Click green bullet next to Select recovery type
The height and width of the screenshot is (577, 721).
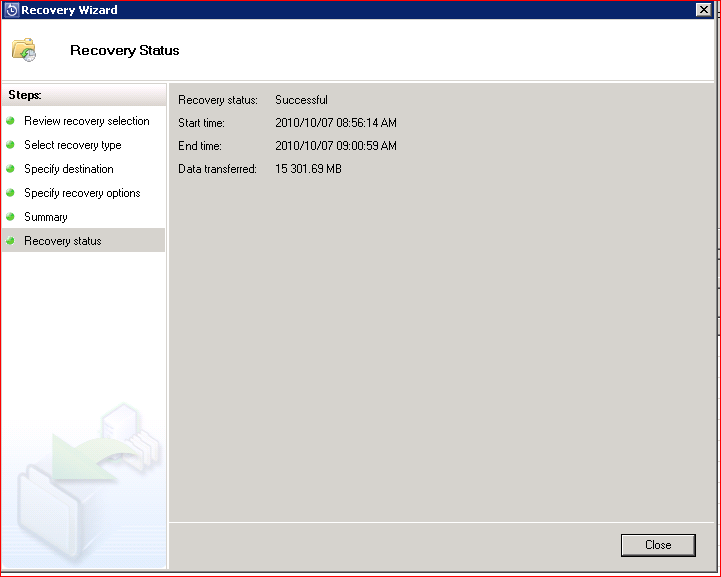tap(11, 145)
